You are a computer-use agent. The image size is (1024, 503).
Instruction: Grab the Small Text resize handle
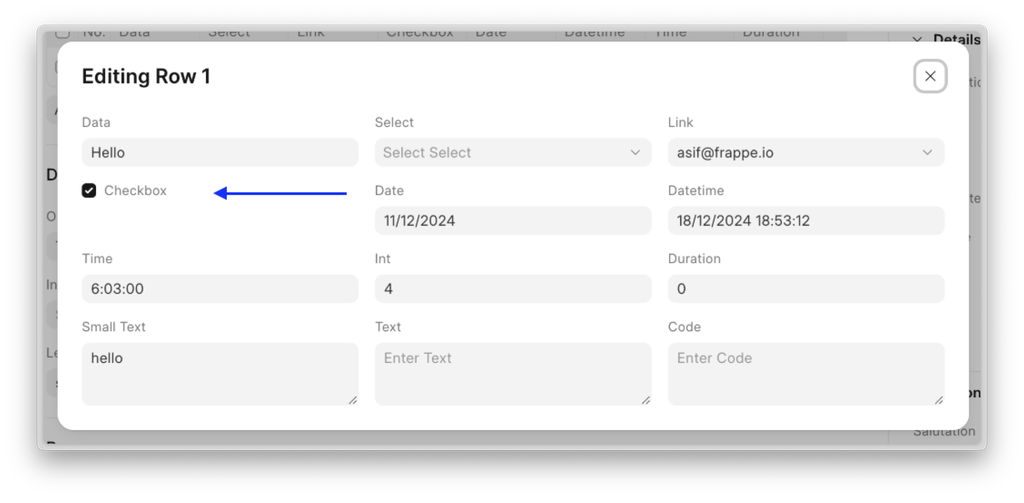352,400
